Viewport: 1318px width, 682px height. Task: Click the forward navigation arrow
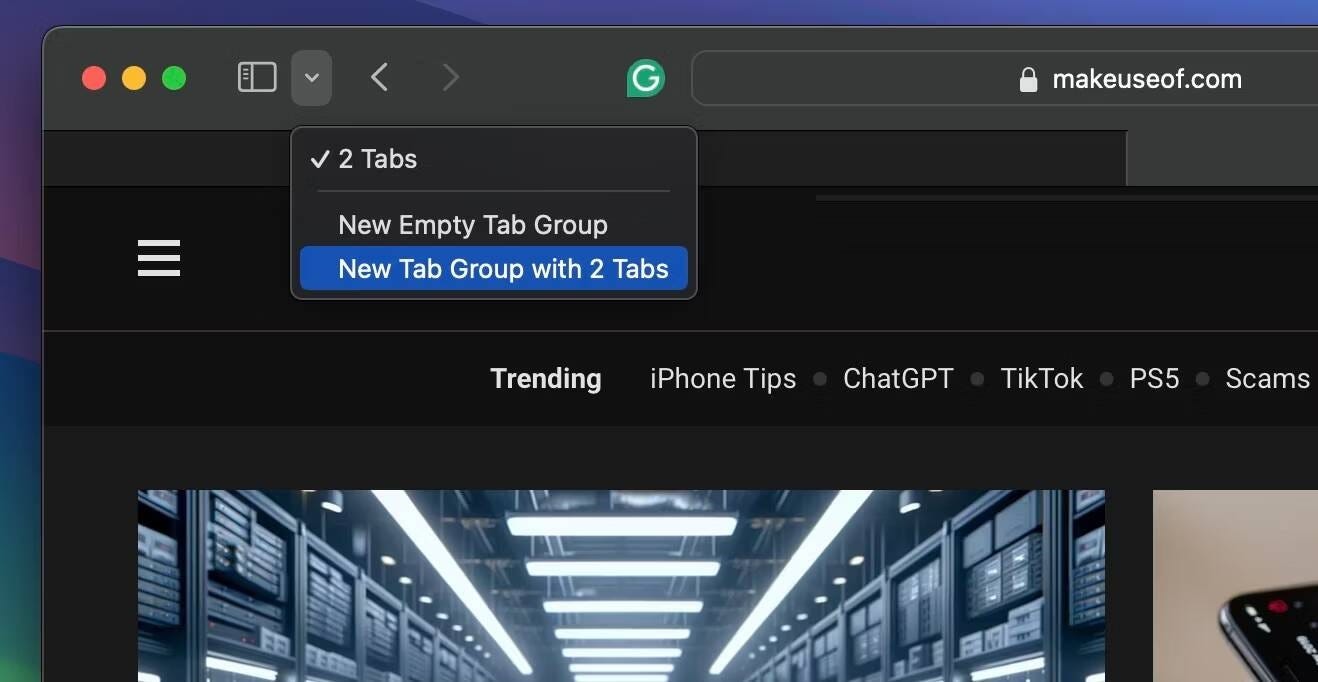tap(449, 77)
